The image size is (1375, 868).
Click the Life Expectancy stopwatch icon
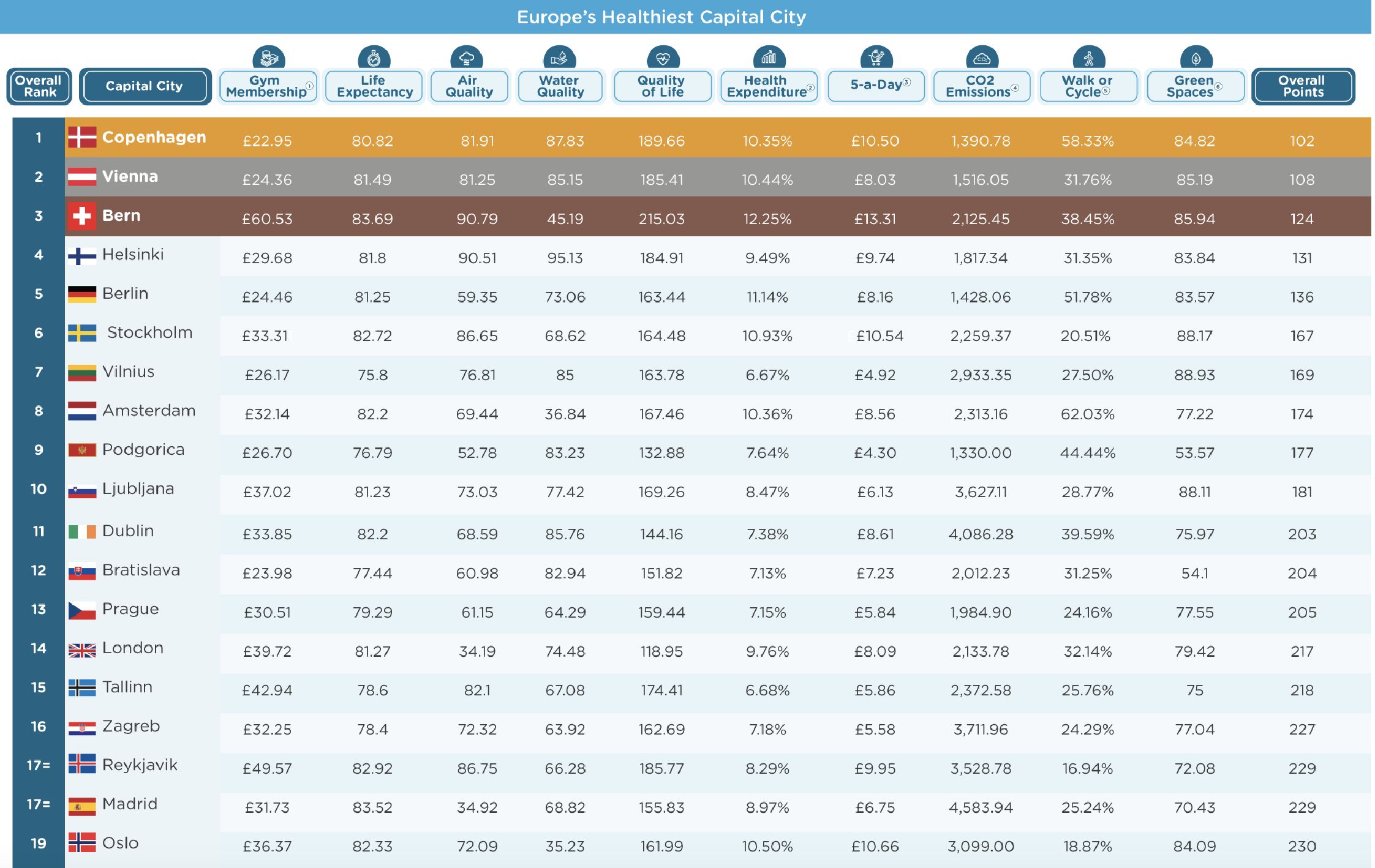pos(374,59)
